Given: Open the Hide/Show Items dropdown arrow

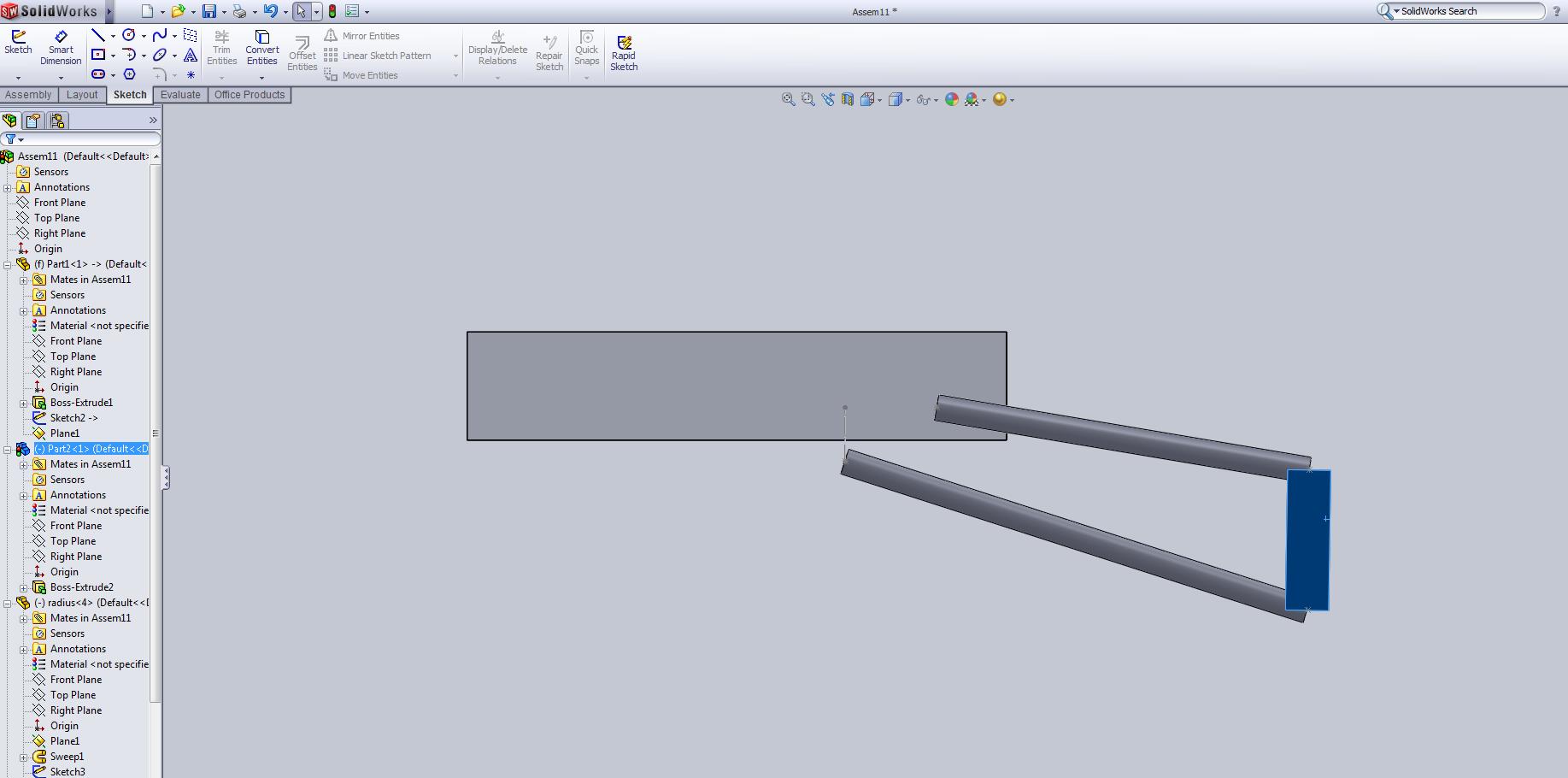Looking at the screenshot, I should point(937,101).
